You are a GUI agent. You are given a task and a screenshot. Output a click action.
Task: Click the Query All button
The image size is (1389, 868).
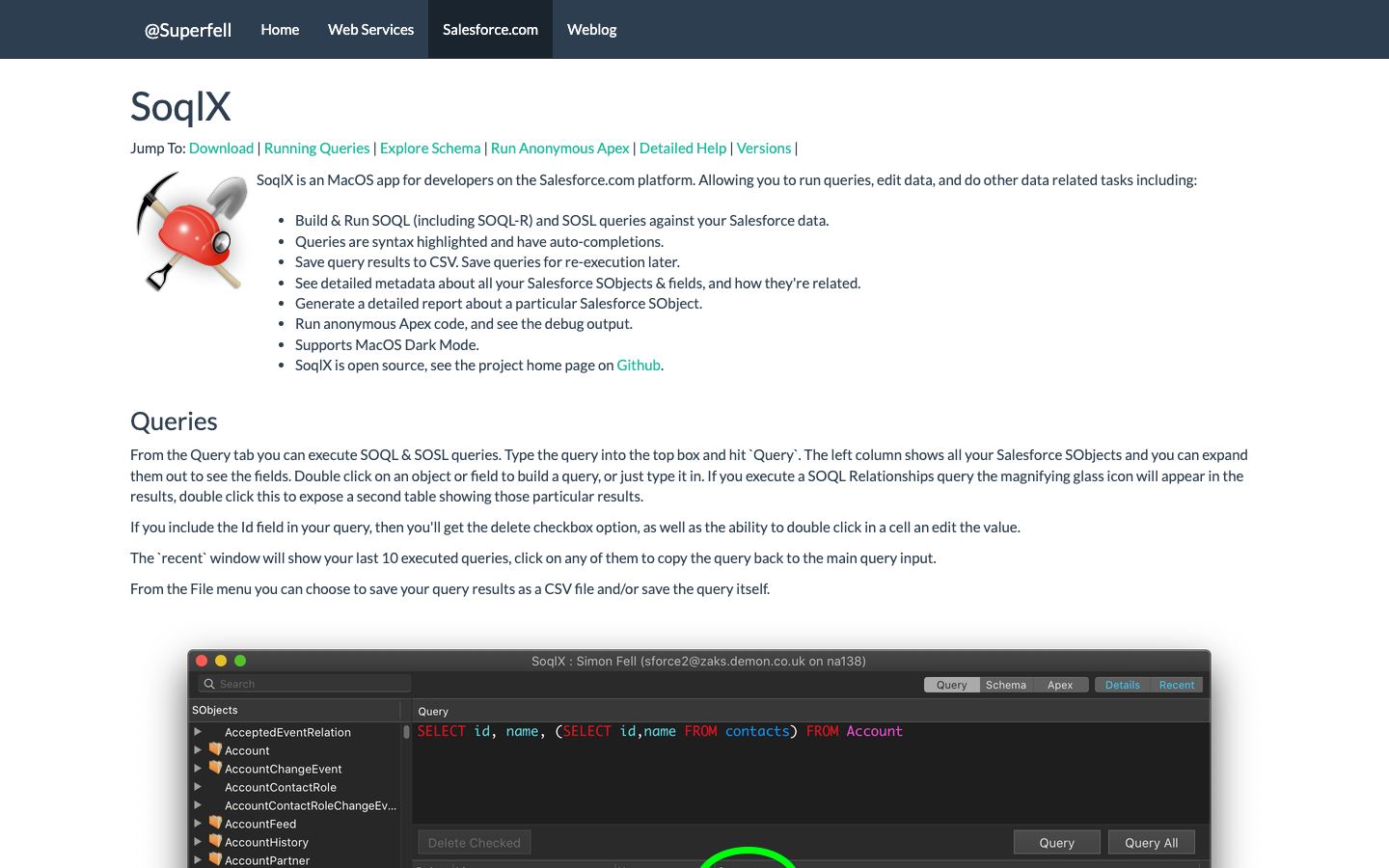pyautogui.click(x=1152, y=842)
